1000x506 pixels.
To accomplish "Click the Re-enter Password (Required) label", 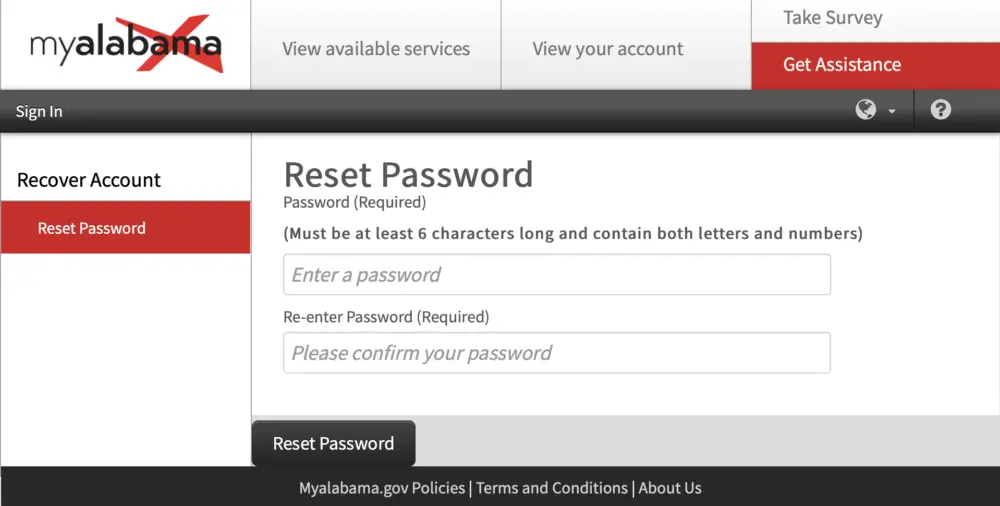I will click(386, 317).
